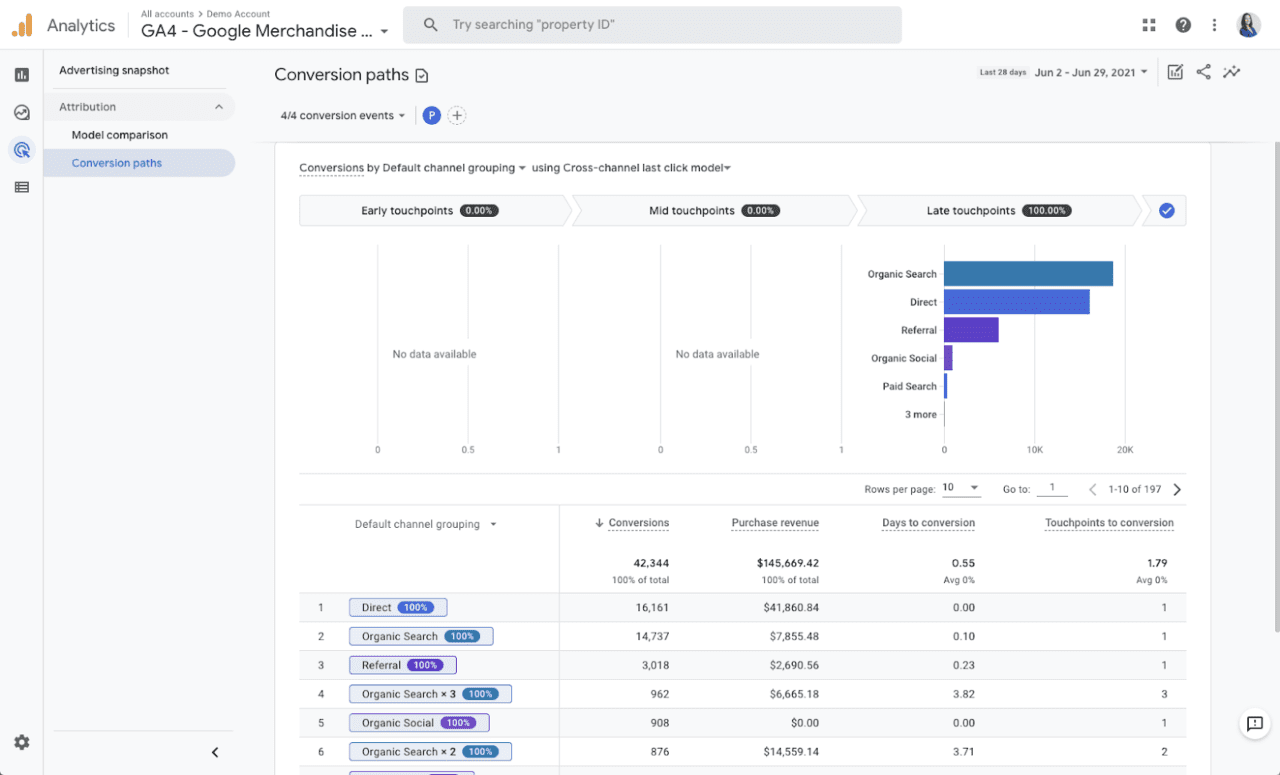Open the Admin settings gear
Screen dimensions: 1280x775
22,742
